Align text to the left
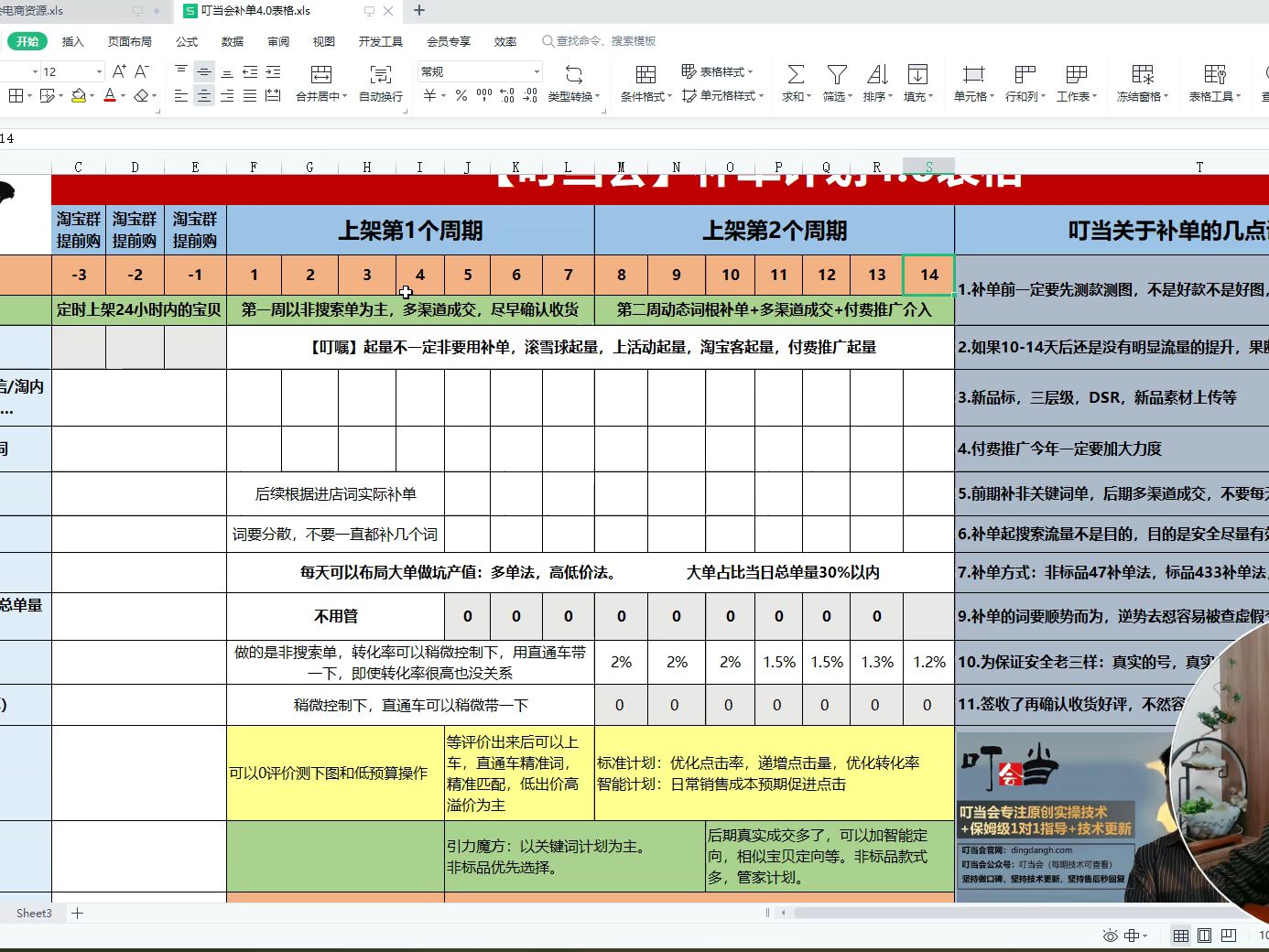The width and height of the screenshot is (1269, 952). click(x=181, y=95)
